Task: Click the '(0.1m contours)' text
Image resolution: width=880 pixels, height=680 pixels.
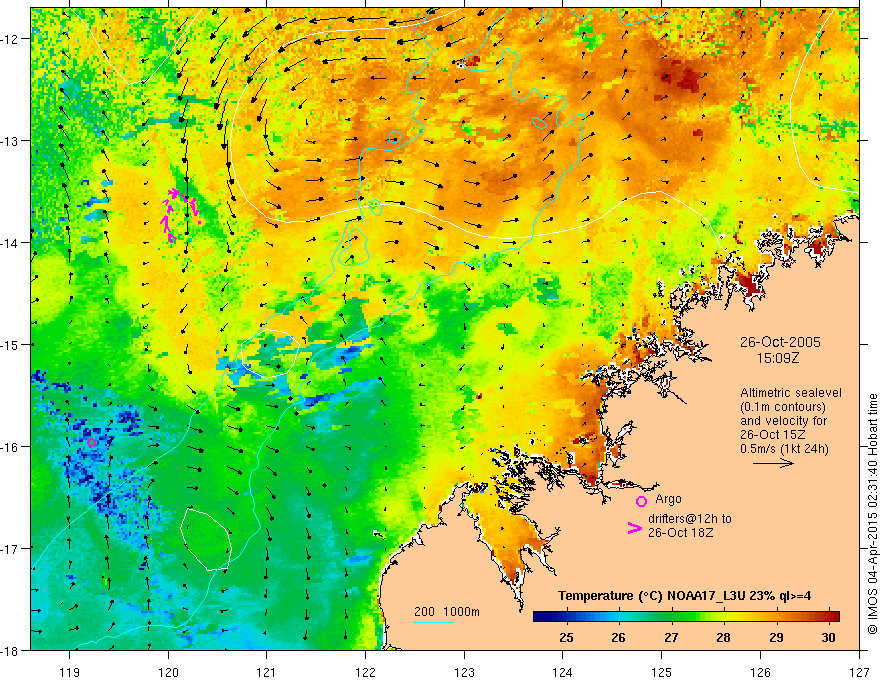Action: (783, 407)
